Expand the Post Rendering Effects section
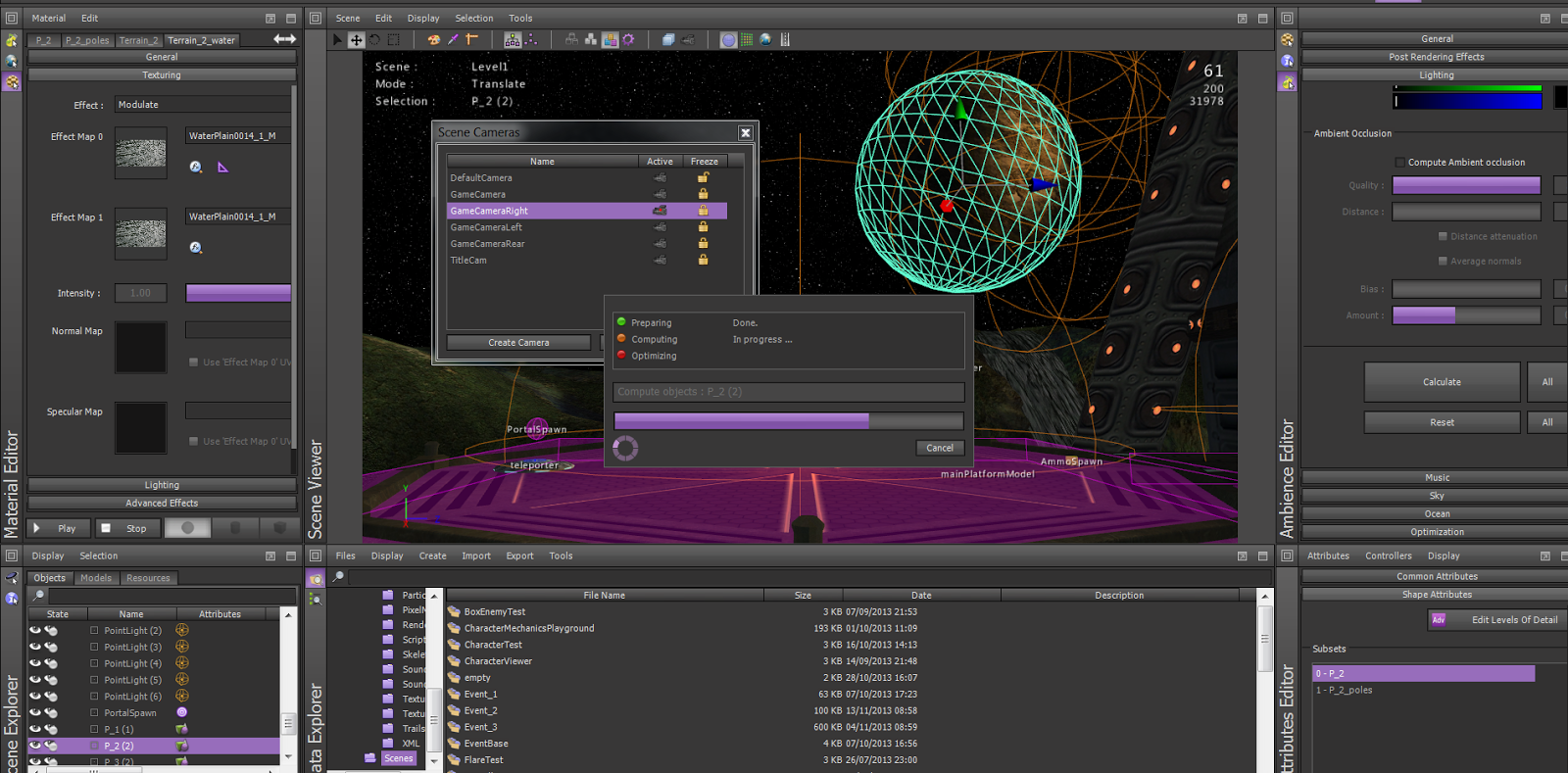 [x=1436, y=57]
